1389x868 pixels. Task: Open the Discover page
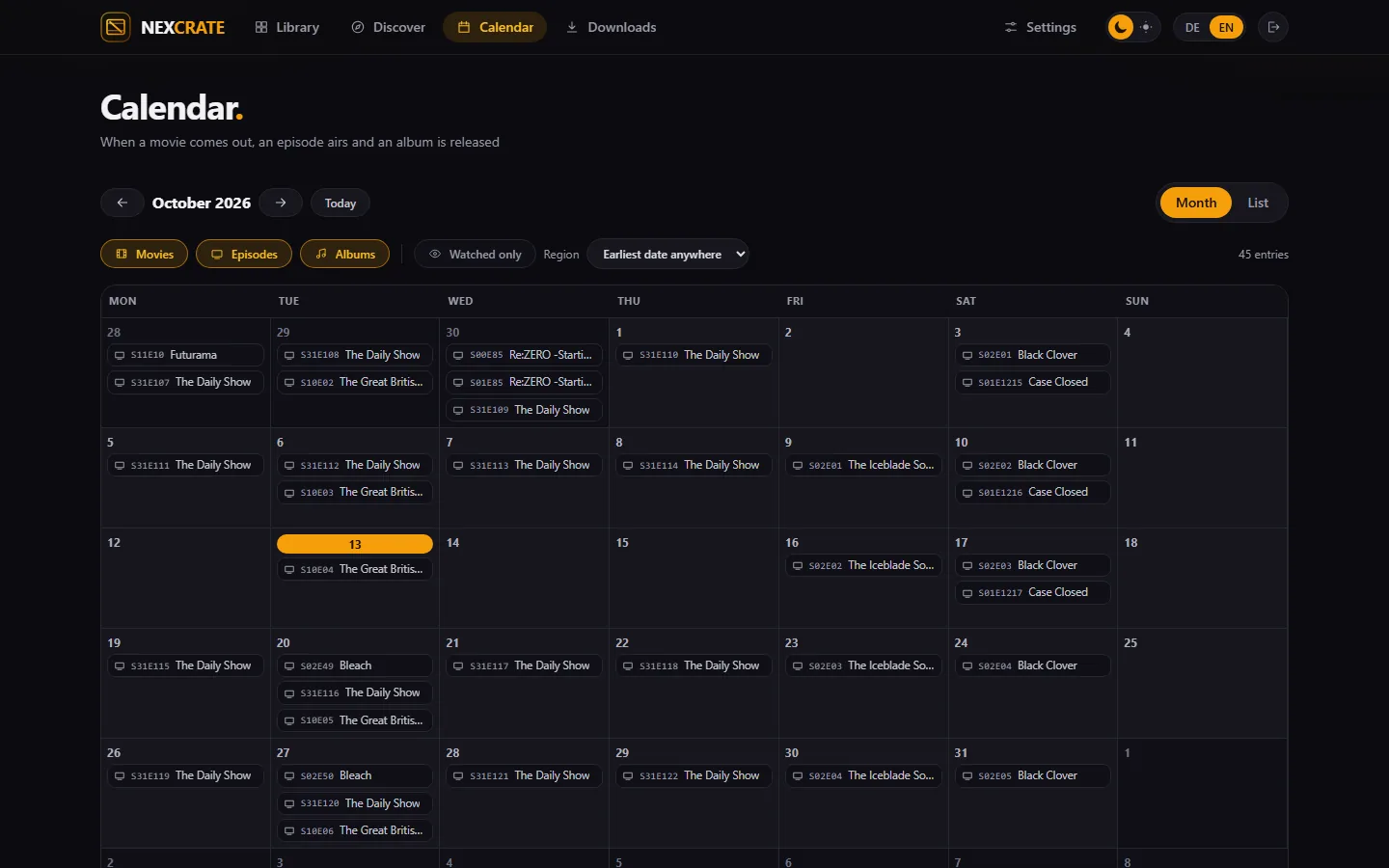[x=389, y=27]
